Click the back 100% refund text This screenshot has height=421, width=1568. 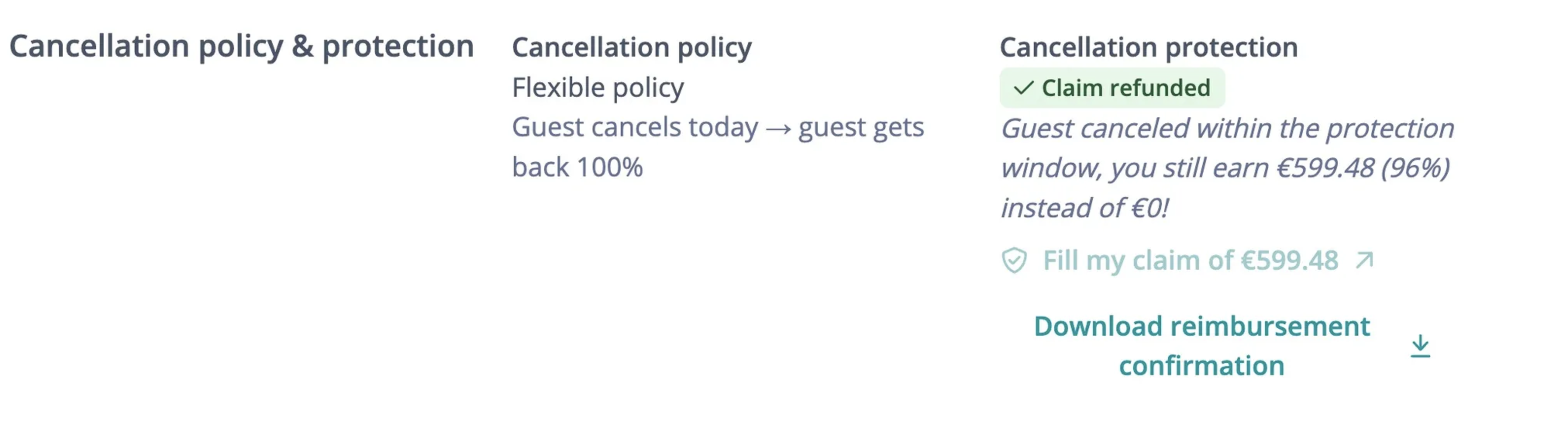pyautogui.click(x=577, y=167)
